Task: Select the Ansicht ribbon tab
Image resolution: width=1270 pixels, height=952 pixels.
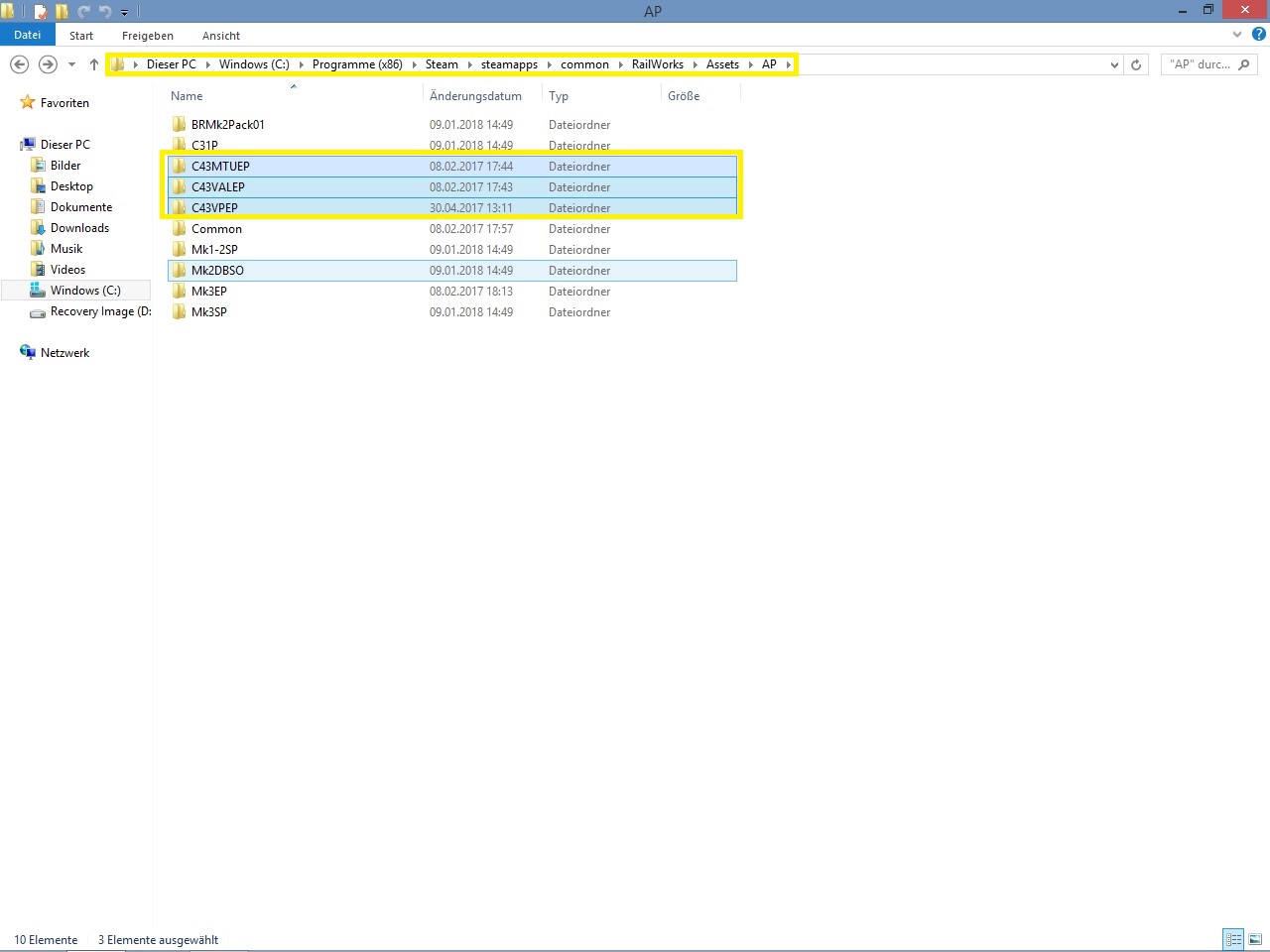Action: 221,36
